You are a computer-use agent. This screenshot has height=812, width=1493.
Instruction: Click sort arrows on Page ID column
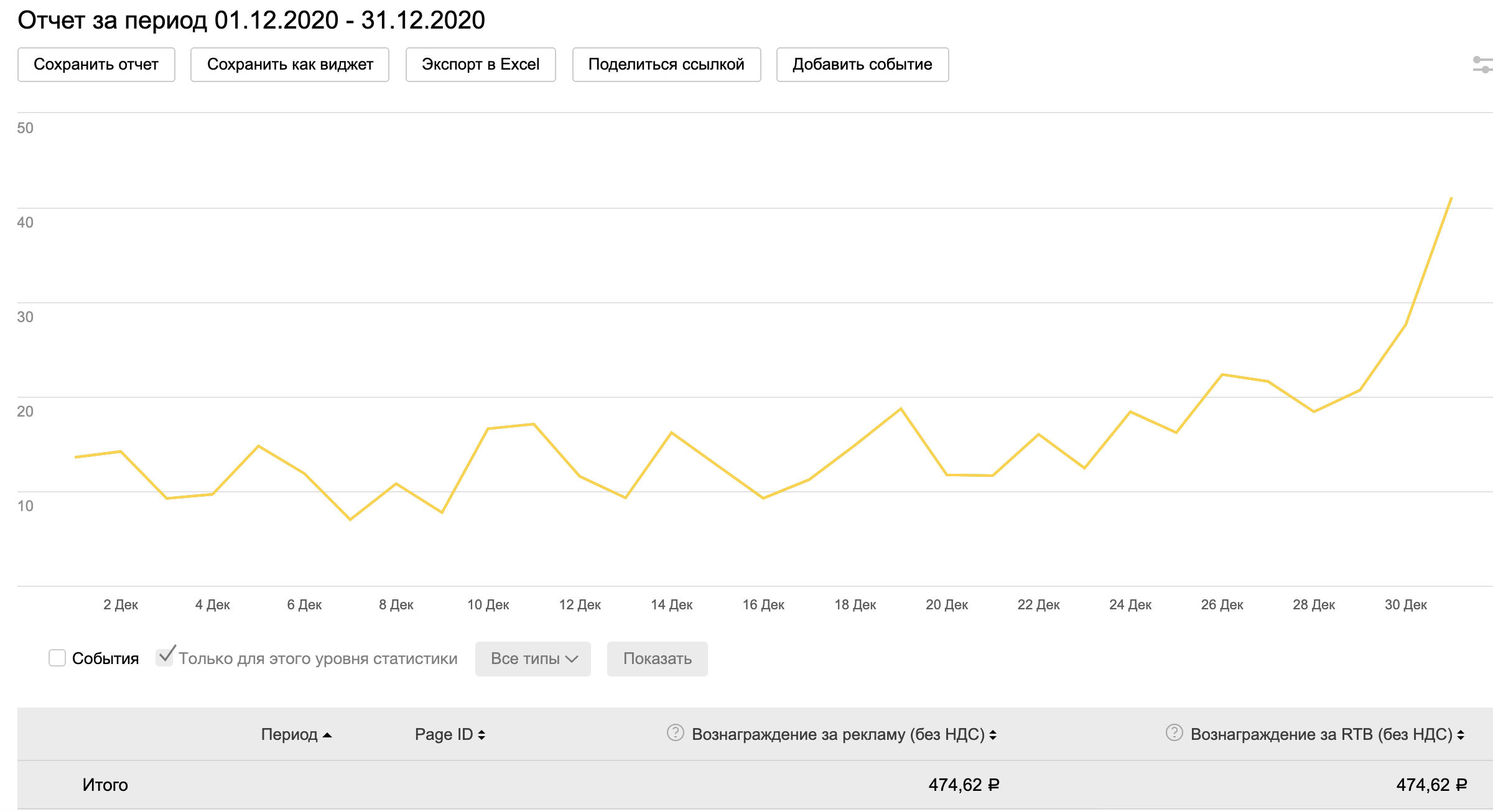(481, 735)
